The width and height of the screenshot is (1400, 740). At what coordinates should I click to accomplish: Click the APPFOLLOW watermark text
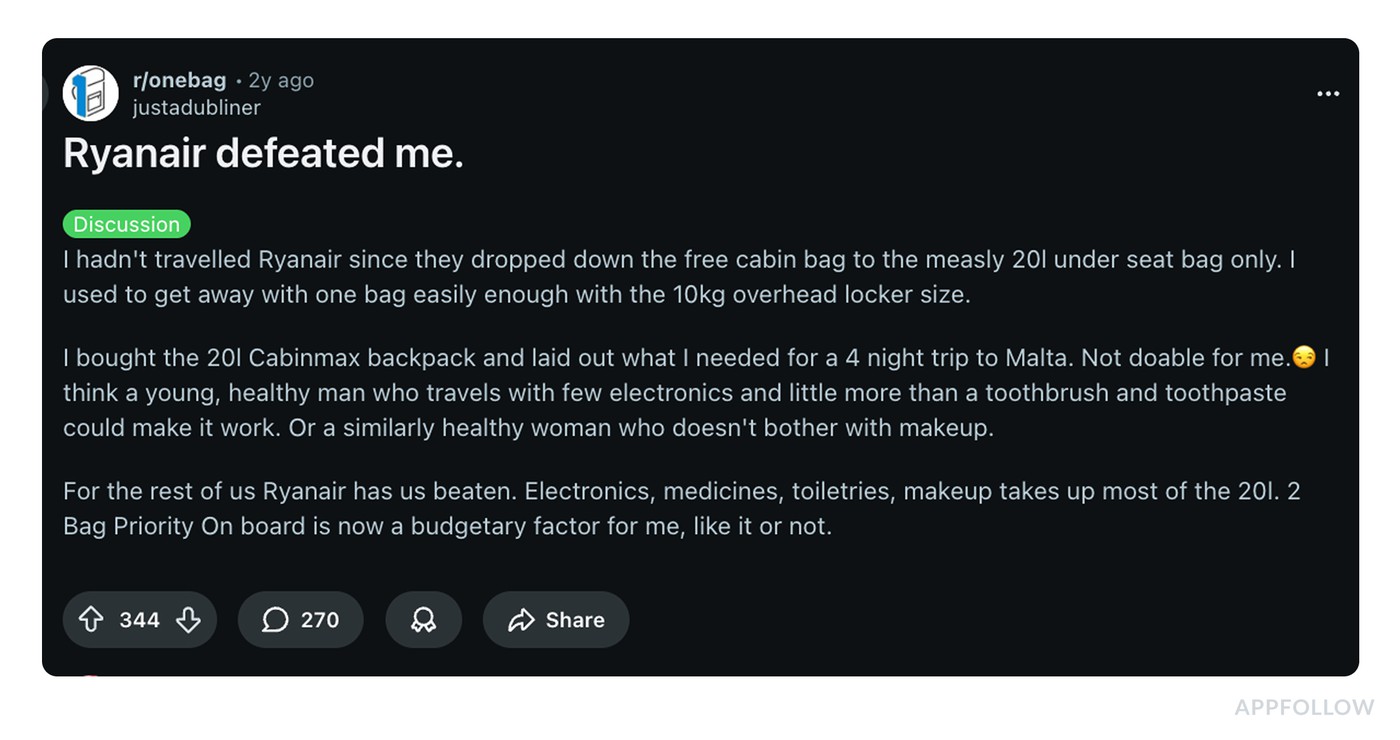[1304, 708]
